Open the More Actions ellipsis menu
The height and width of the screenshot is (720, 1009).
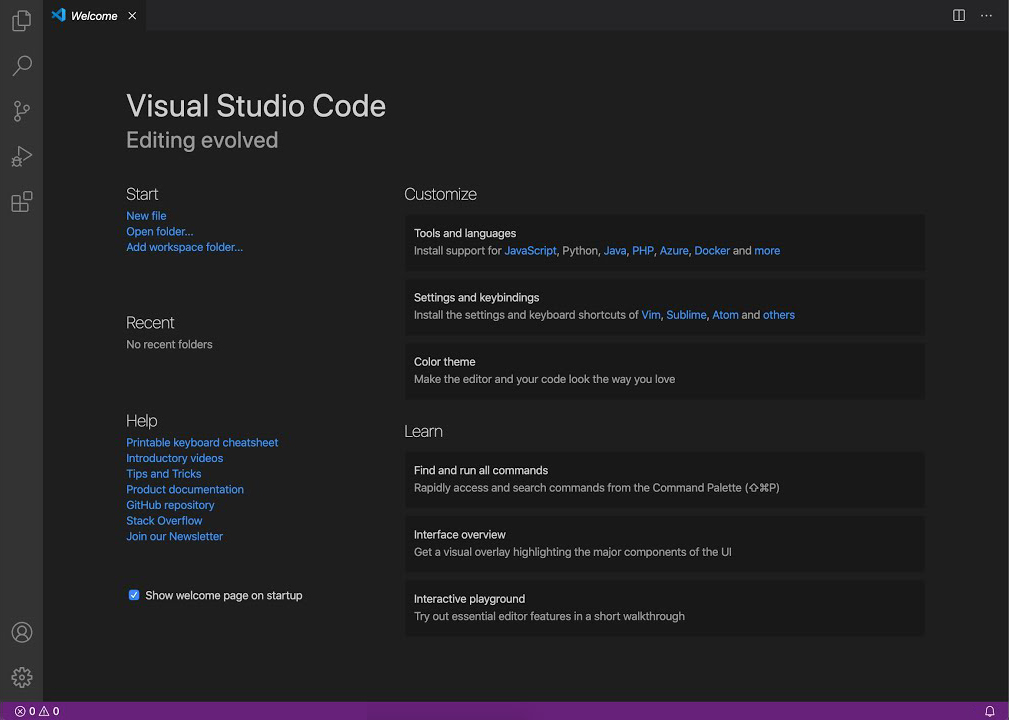tap(986, 15)
